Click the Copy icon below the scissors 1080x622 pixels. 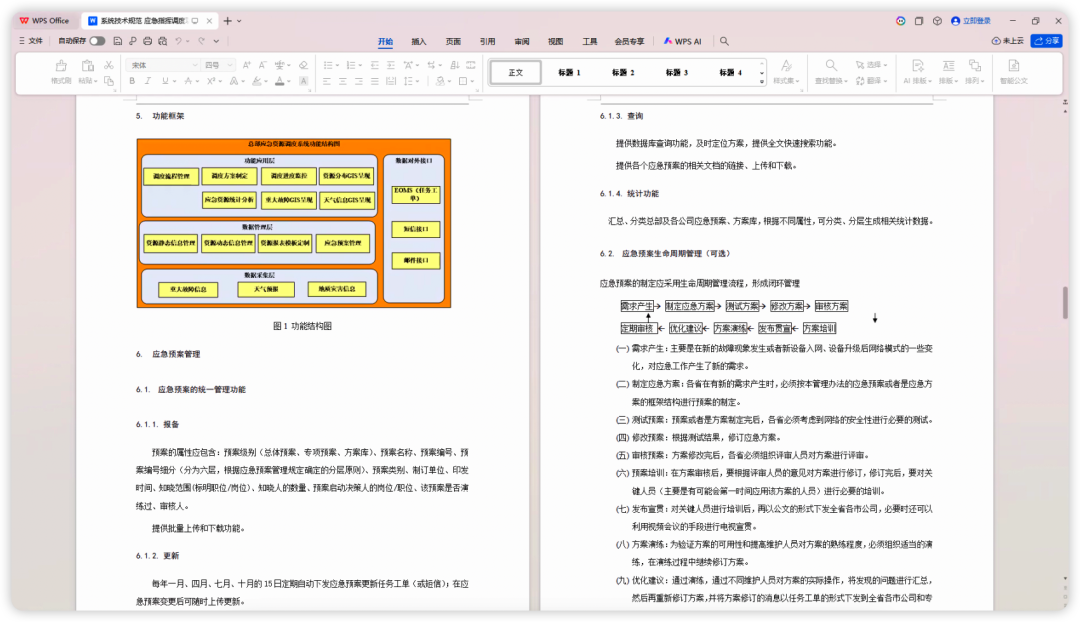[109, 81]
